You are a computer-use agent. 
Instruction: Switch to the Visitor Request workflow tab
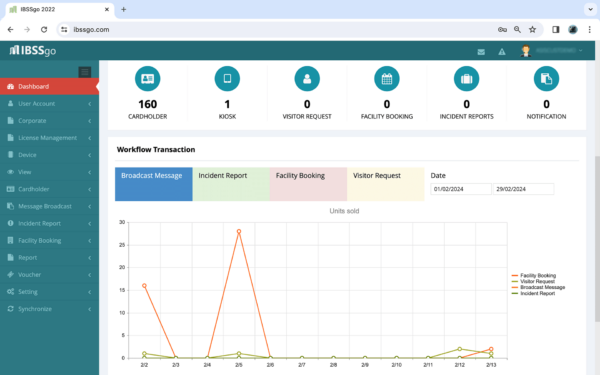(x=386, y=184)
